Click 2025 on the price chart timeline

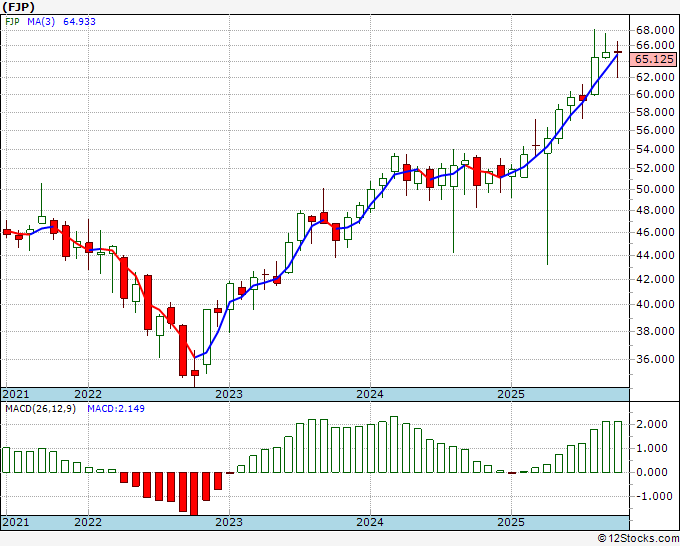511,394
